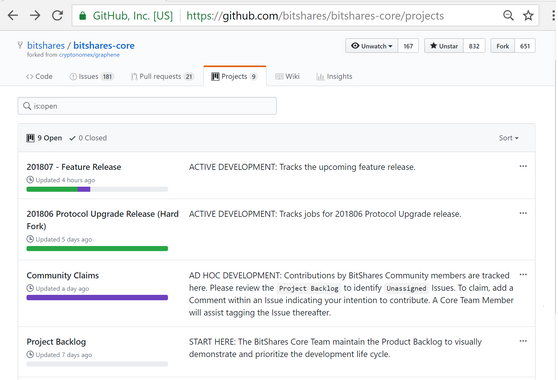Screen dimensions: 558x380
Task: Open the Unwatch dropdown
Action: click(x=372, y=46)
